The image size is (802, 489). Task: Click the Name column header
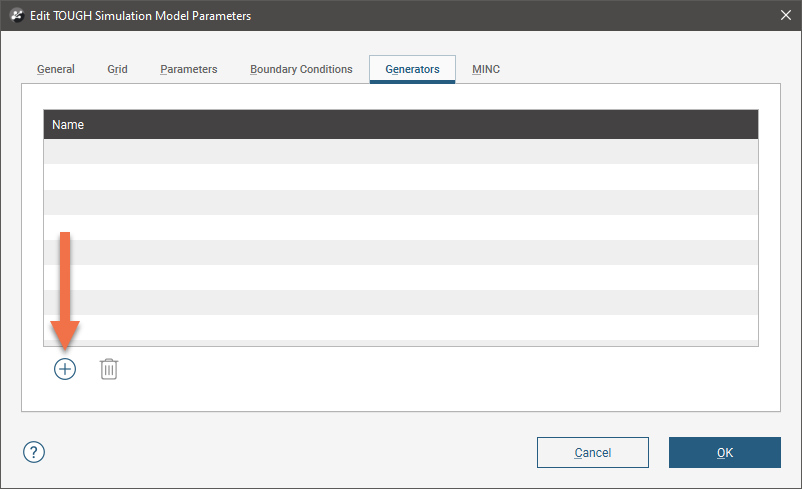400,125
